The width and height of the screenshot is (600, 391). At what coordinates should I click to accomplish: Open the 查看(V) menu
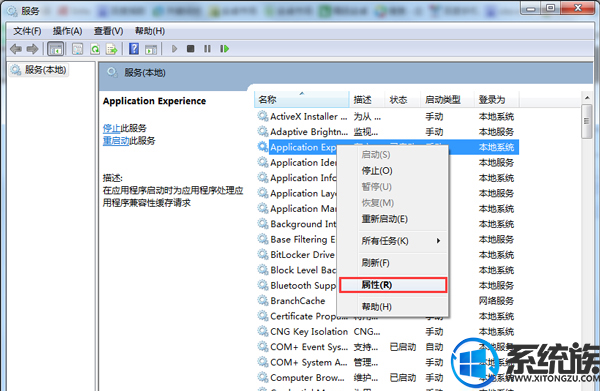pyautogui.click(x=109, y=31)
